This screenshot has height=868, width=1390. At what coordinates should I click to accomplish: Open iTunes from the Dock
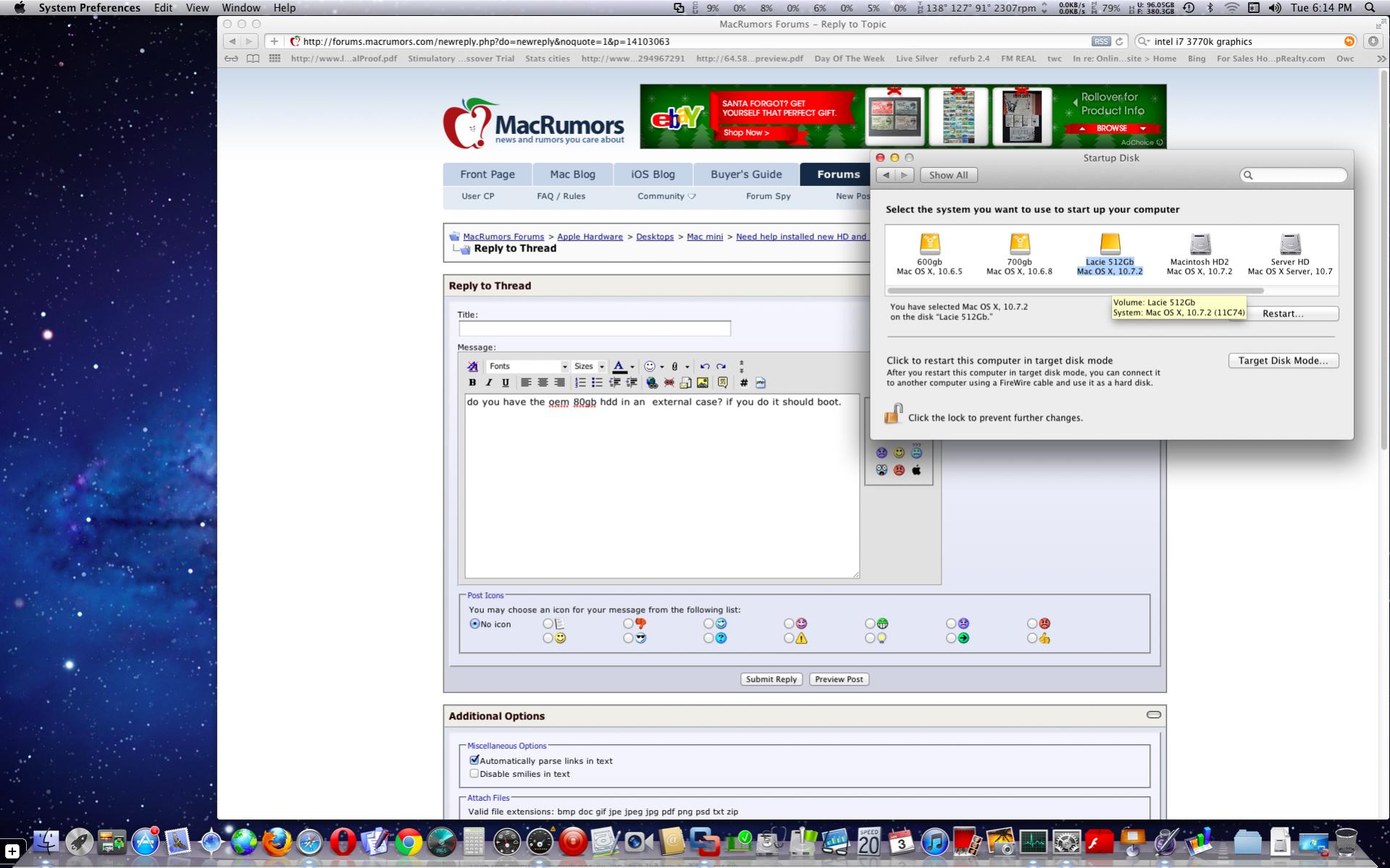tap(935, 843)
